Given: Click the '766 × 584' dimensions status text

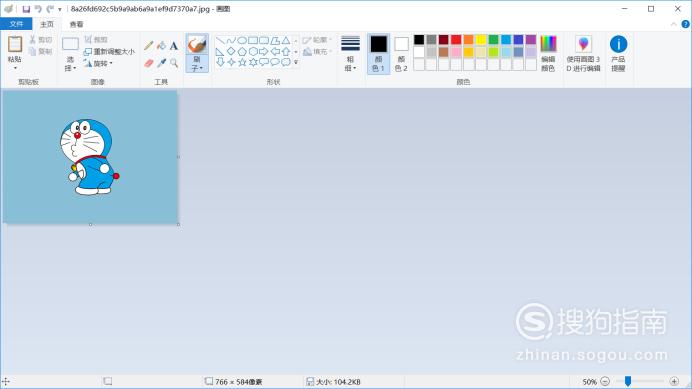Looking at the screenshot, I should [x=238, y=381].
